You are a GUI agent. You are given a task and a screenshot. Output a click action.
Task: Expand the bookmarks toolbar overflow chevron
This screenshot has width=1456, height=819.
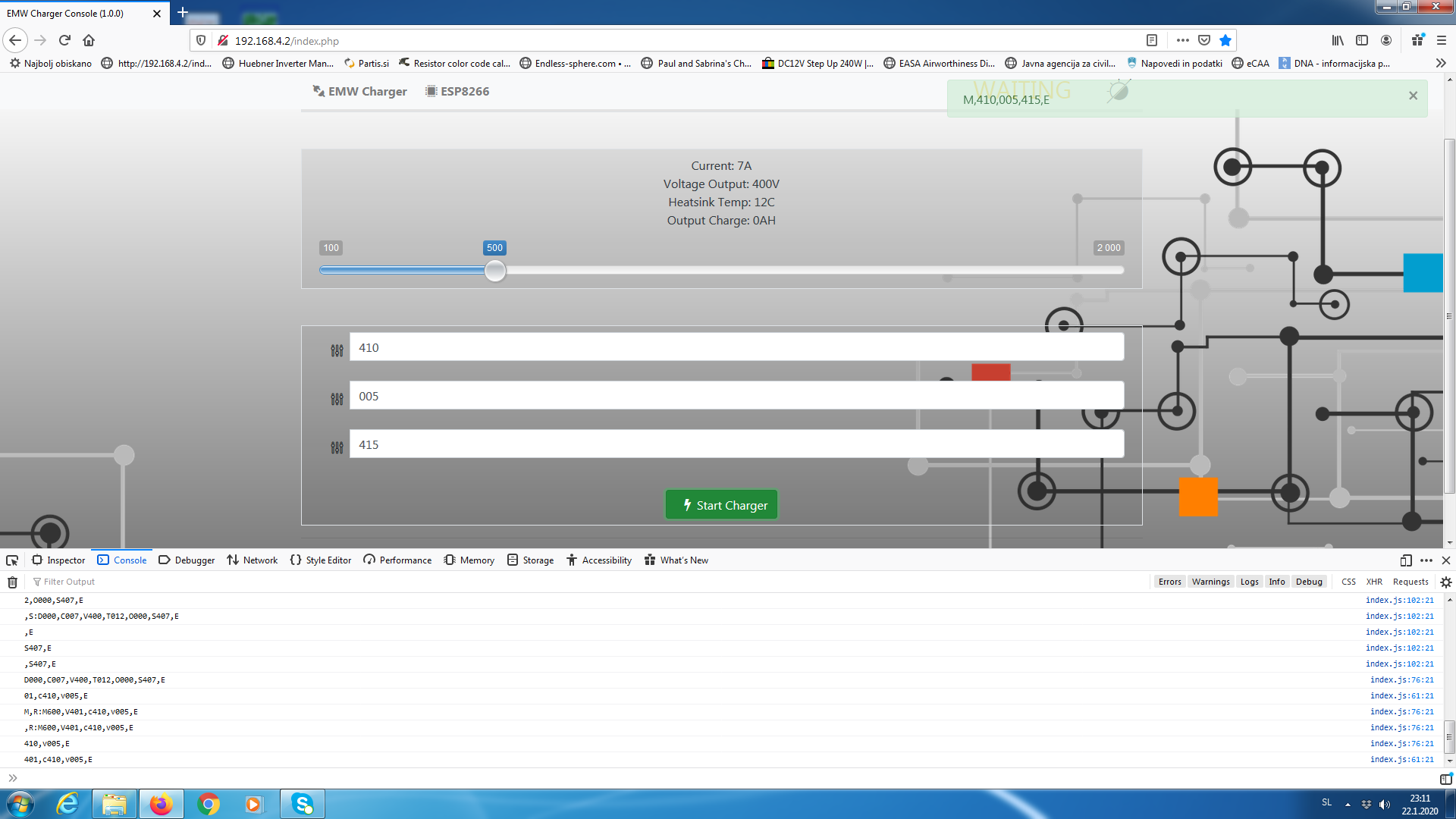[1441, 63]
